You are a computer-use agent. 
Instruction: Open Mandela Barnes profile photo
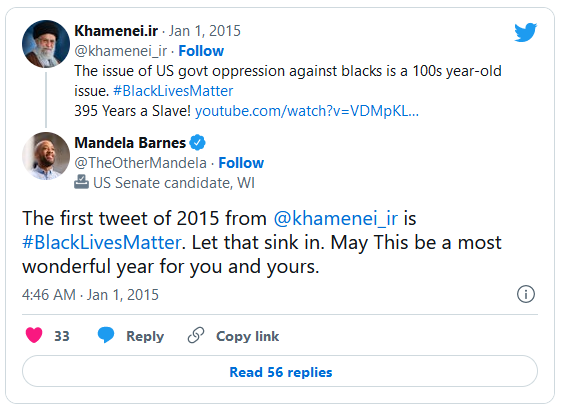point(46,156)
